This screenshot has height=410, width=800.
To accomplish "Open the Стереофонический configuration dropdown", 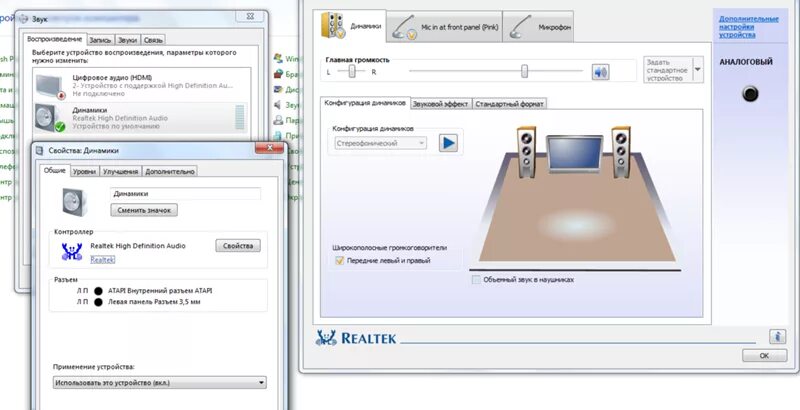I will tap(381, 143).
